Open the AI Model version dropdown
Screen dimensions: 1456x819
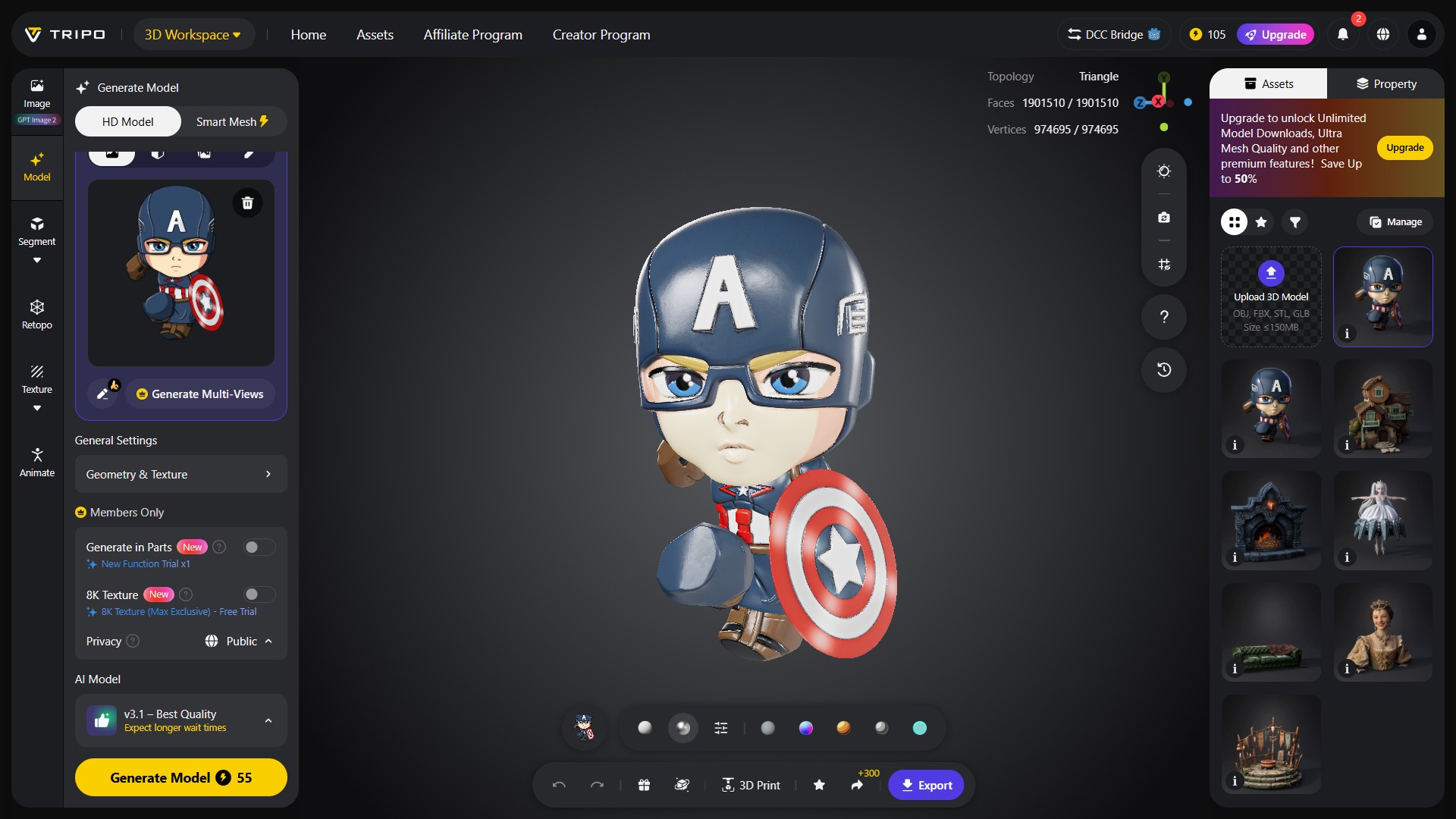pos(180,720)
